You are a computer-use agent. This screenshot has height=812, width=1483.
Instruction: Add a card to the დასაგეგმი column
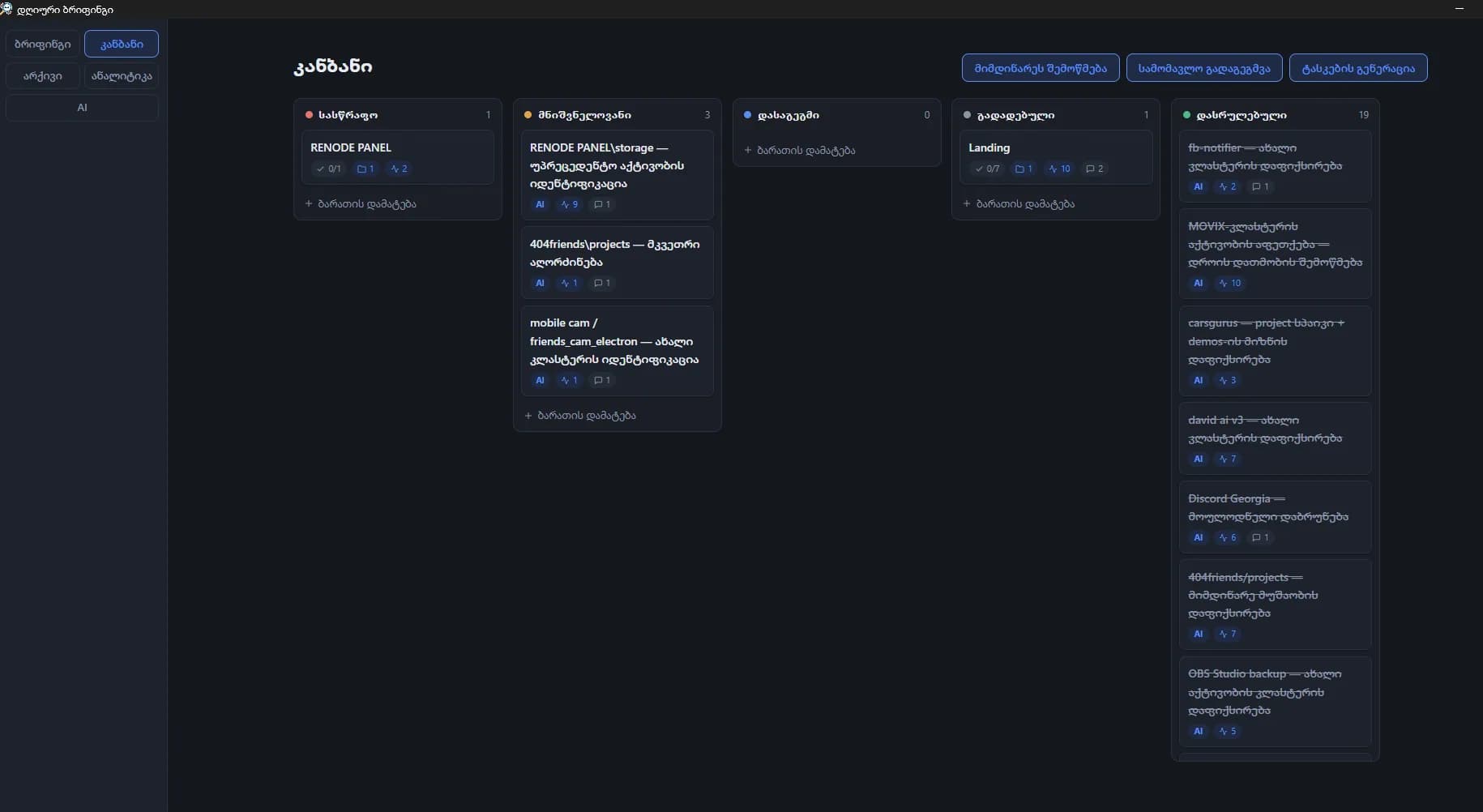(x=800, y=150)
